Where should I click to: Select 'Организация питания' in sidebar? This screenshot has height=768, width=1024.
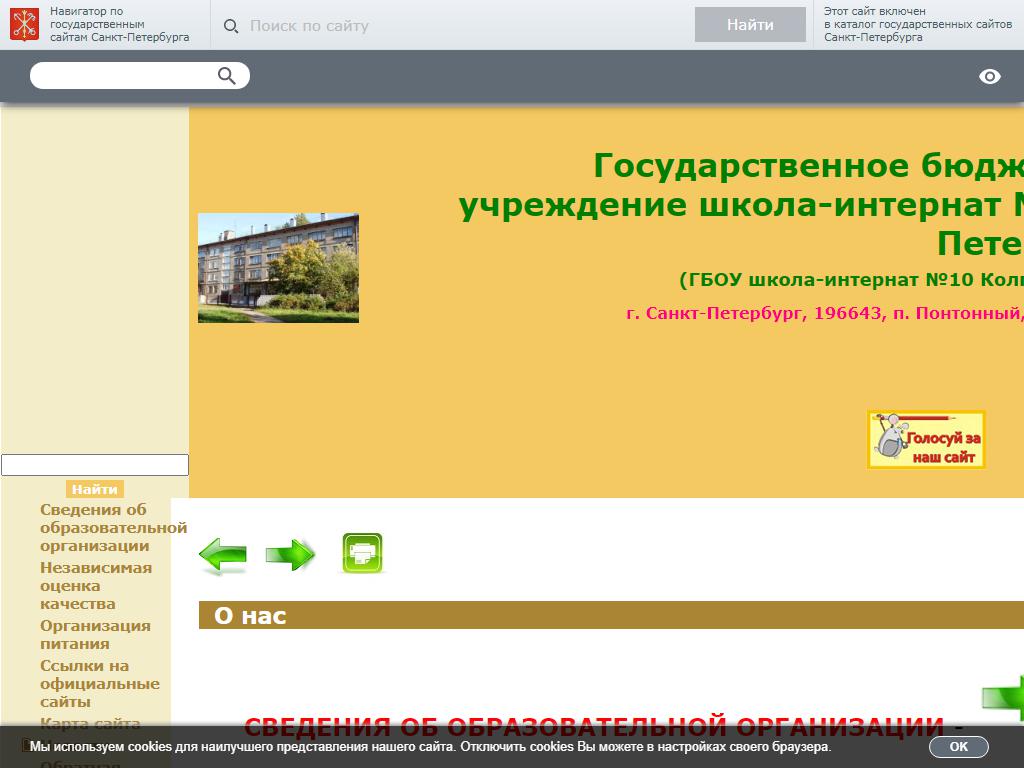coord(95,635)
